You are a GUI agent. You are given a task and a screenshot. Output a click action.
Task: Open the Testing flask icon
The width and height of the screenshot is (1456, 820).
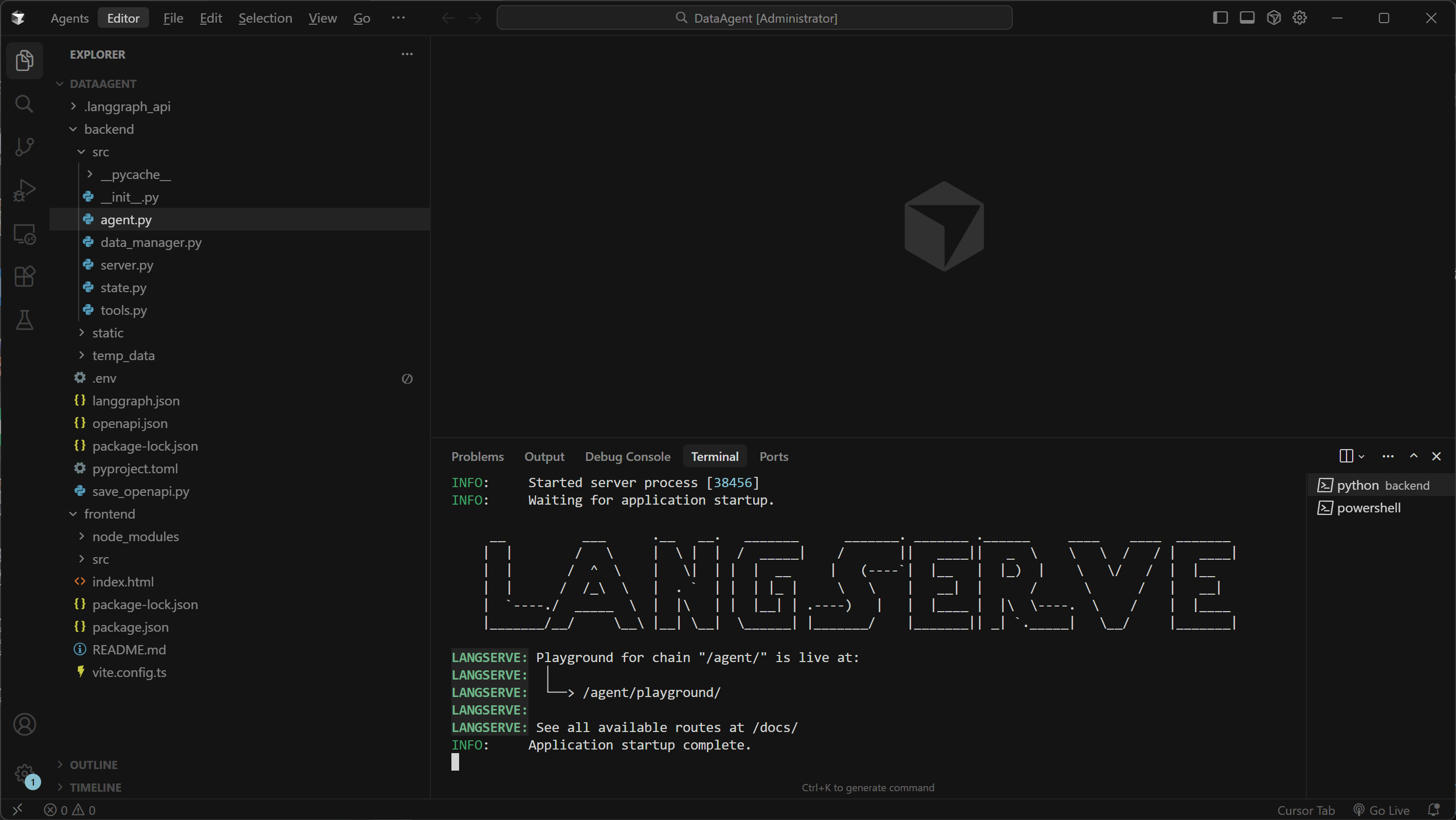click(24, 320)
